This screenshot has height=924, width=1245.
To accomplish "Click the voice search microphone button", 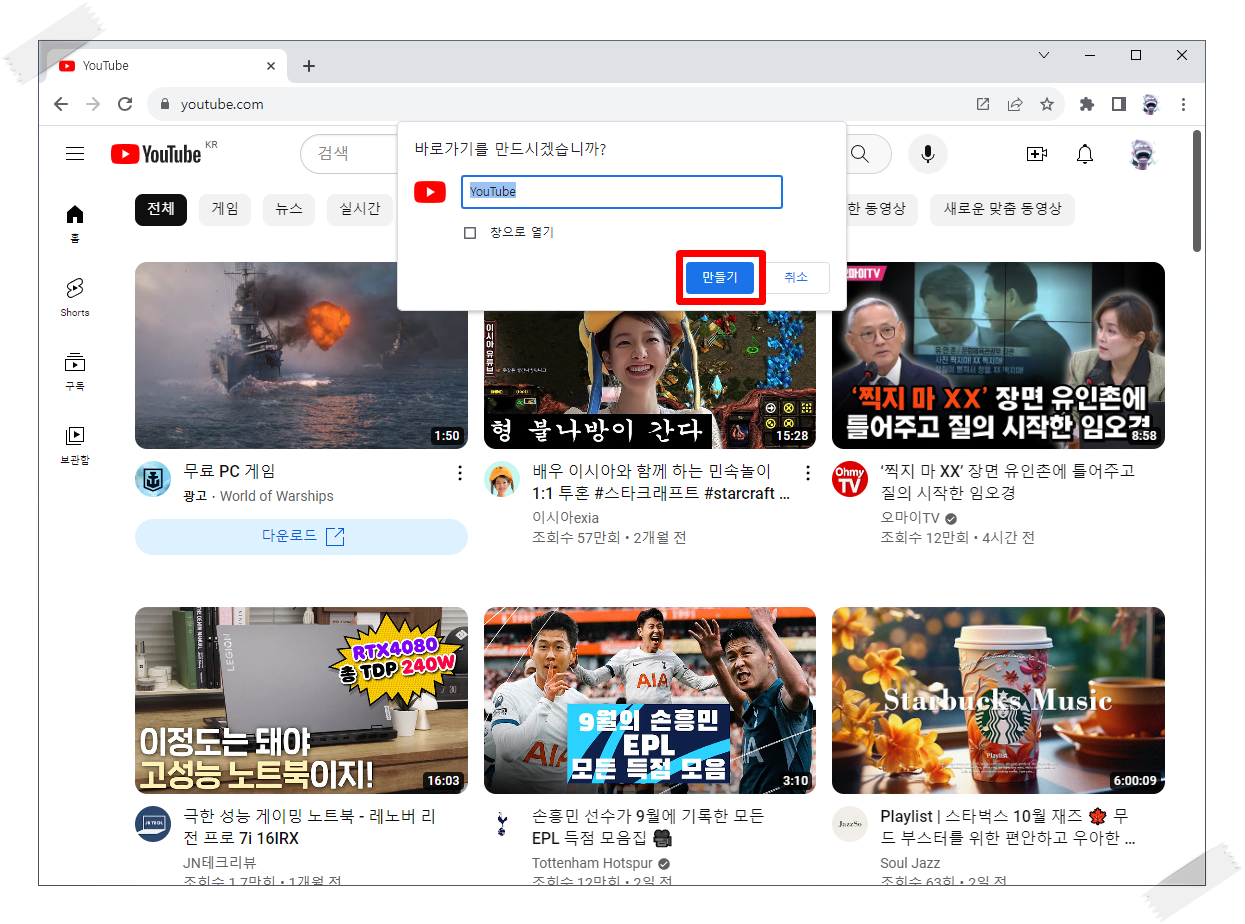I will [x=928, y=154].
